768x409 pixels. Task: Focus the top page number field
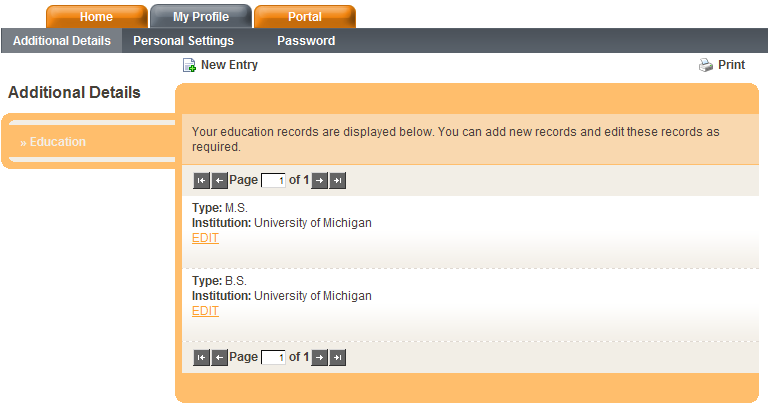point(273,181)
